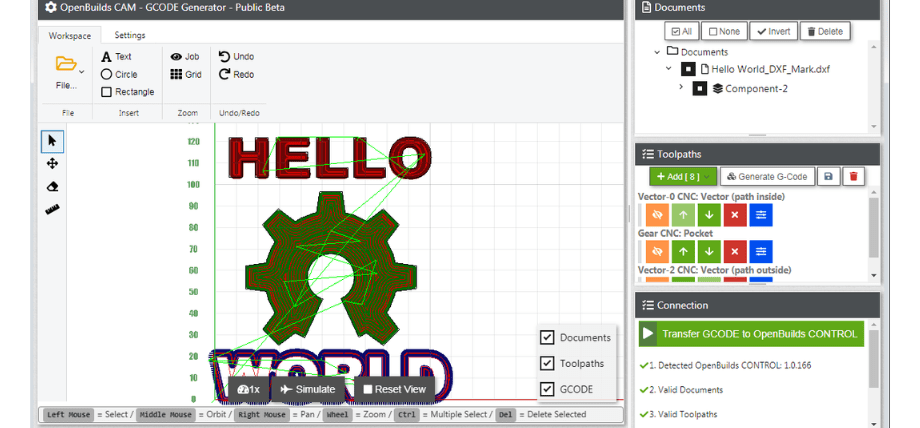Select All documents

coord(681,31)
